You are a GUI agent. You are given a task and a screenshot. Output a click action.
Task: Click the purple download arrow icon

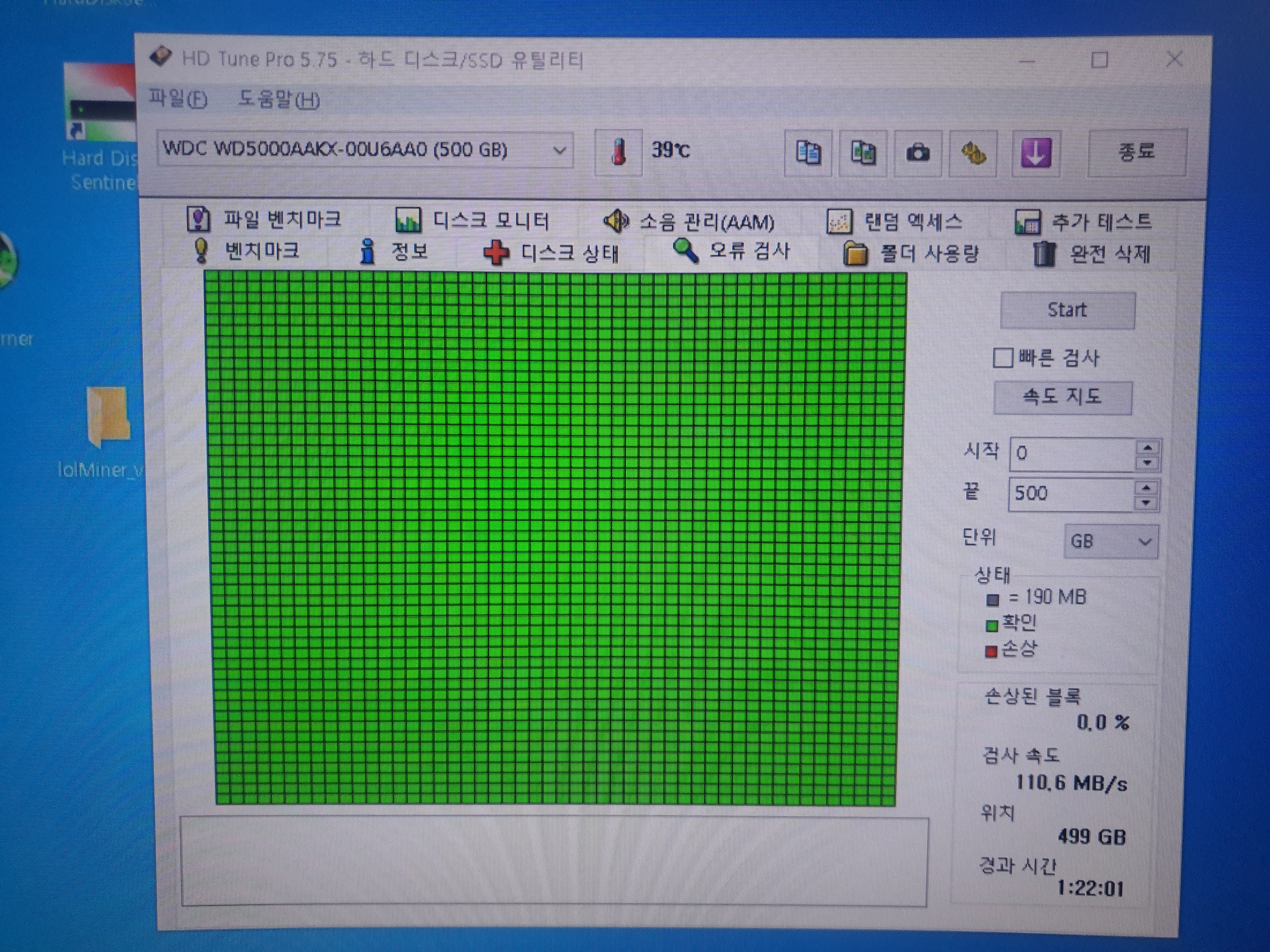pos(1035,153)
